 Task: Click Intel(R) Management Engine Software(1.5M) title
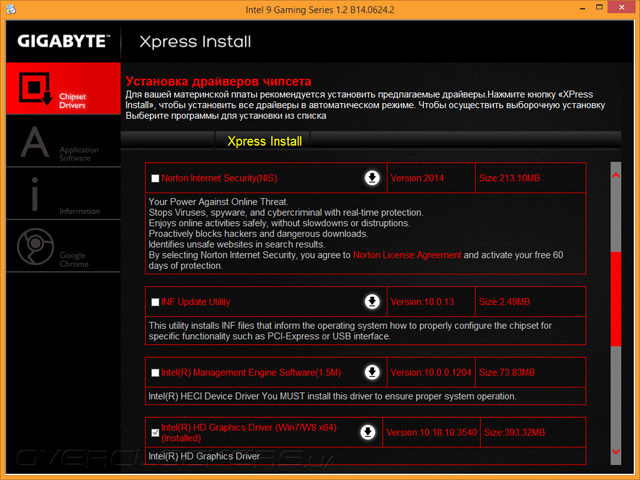251,372
